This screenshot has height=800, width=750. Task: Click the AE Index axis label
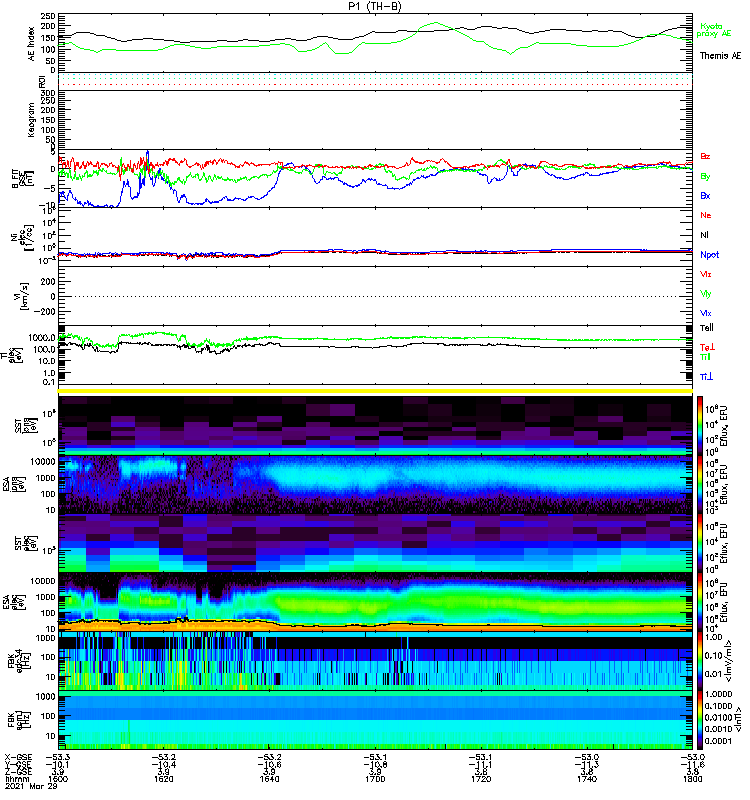tap(32, 43)
